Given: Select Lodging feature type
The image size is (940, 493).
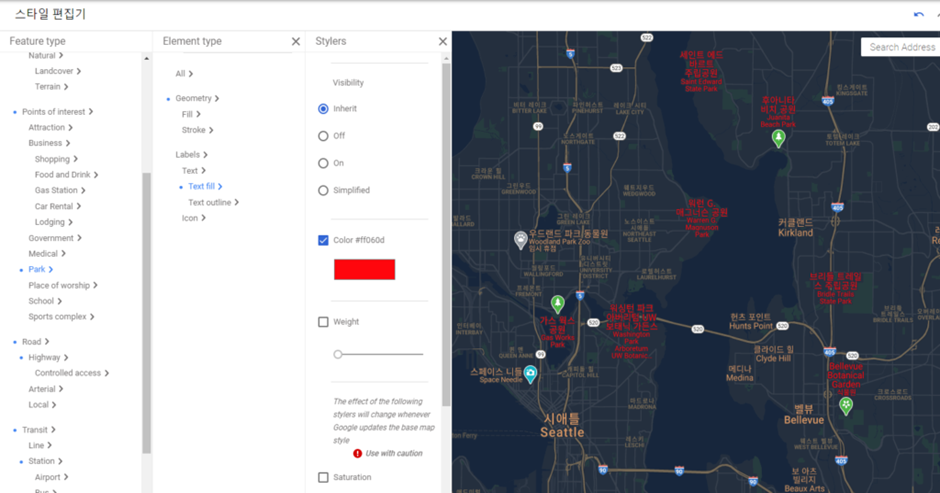Looking at the screenshot, I should pyautogui.click(x=53, y=222).
